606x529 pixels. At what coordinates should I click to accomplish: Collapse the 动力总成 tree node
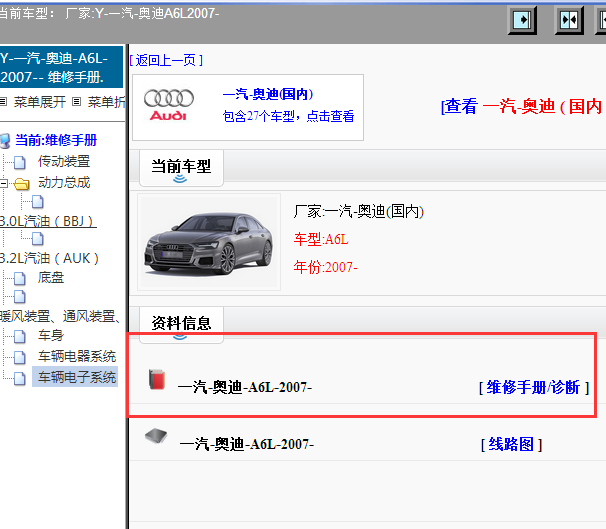3,183
